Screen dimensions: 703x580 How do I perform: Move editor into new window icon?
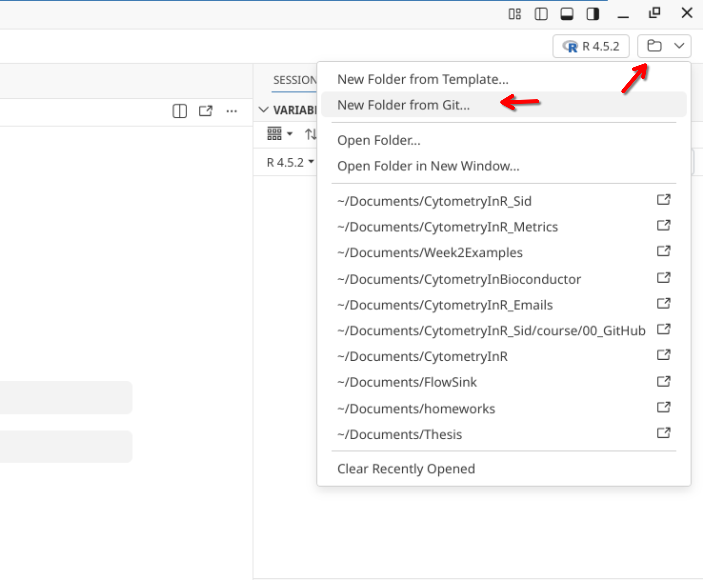click(x=206, y=111)
